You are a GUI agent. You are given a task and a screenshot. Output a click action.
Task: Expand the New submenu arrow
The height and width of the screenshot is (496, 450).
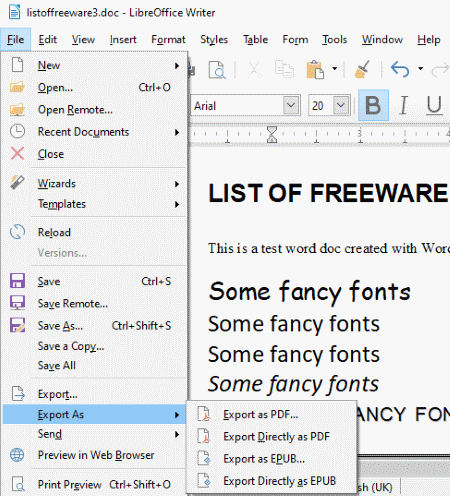pos(177,66)
